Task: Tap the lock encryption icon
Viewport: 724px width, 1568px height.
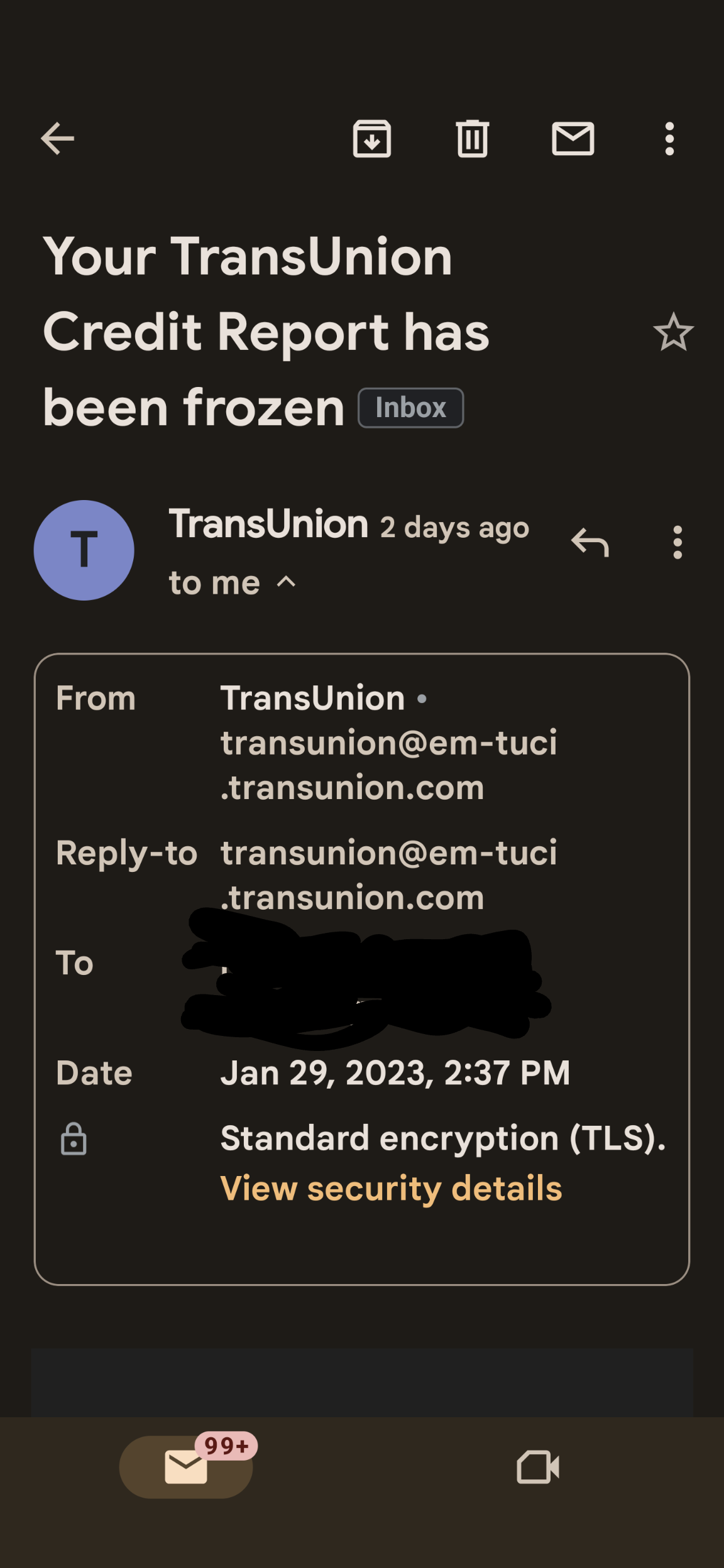Action: point(74,1139)
